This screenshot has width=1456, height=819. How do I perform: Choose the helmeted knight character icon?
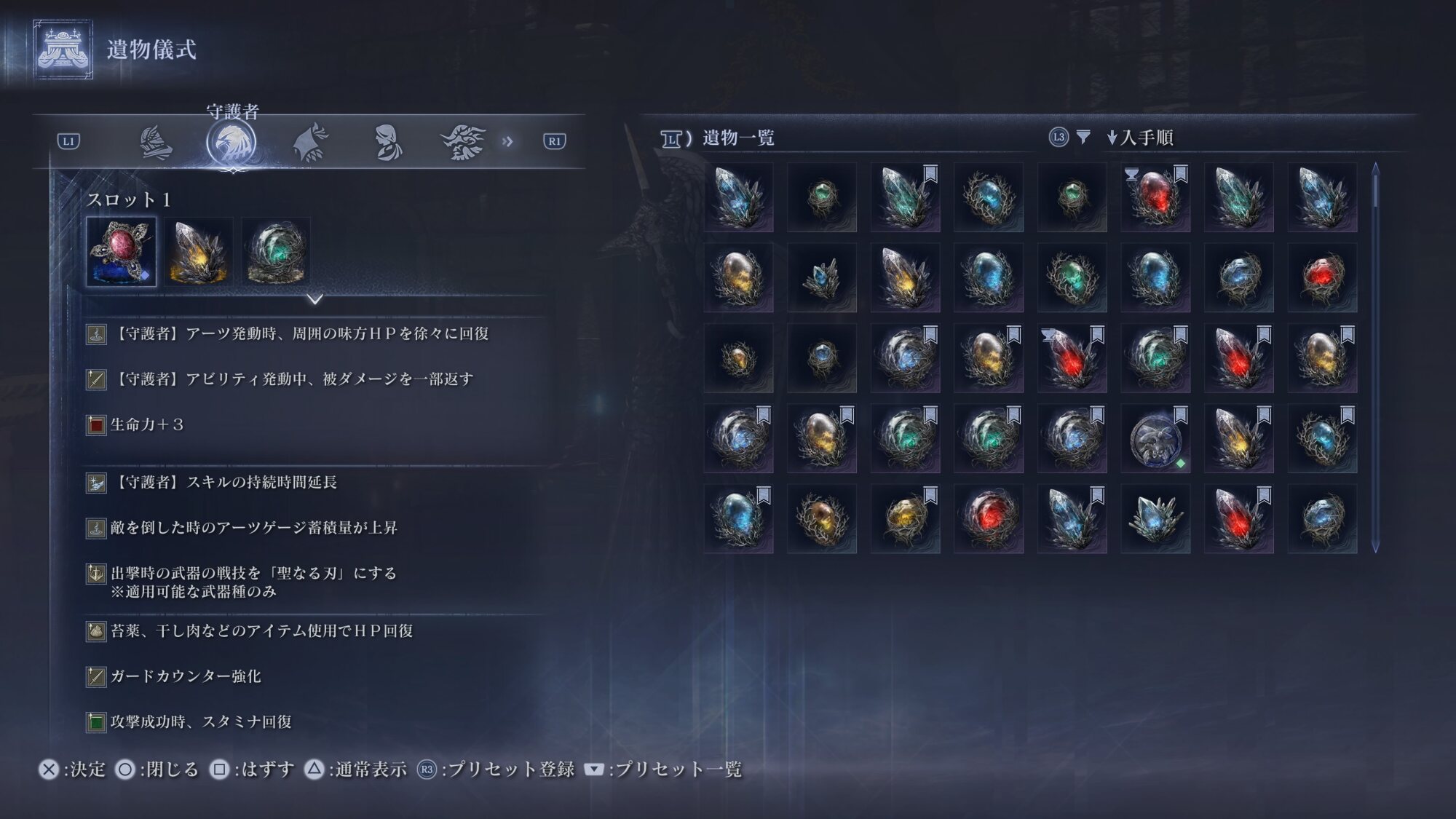pyautogui.click(x=156, y=142)
